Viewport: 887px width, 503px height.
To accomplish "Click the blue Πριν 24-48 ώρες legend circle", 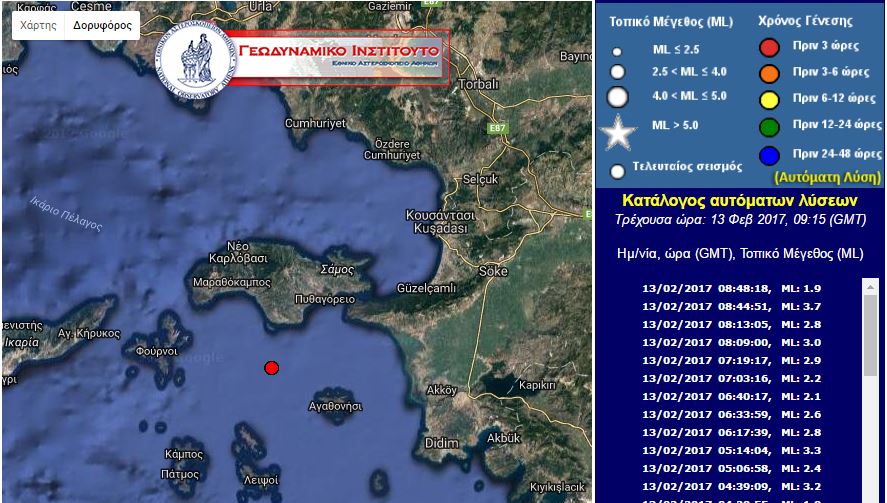I will (x=769, y=155).
